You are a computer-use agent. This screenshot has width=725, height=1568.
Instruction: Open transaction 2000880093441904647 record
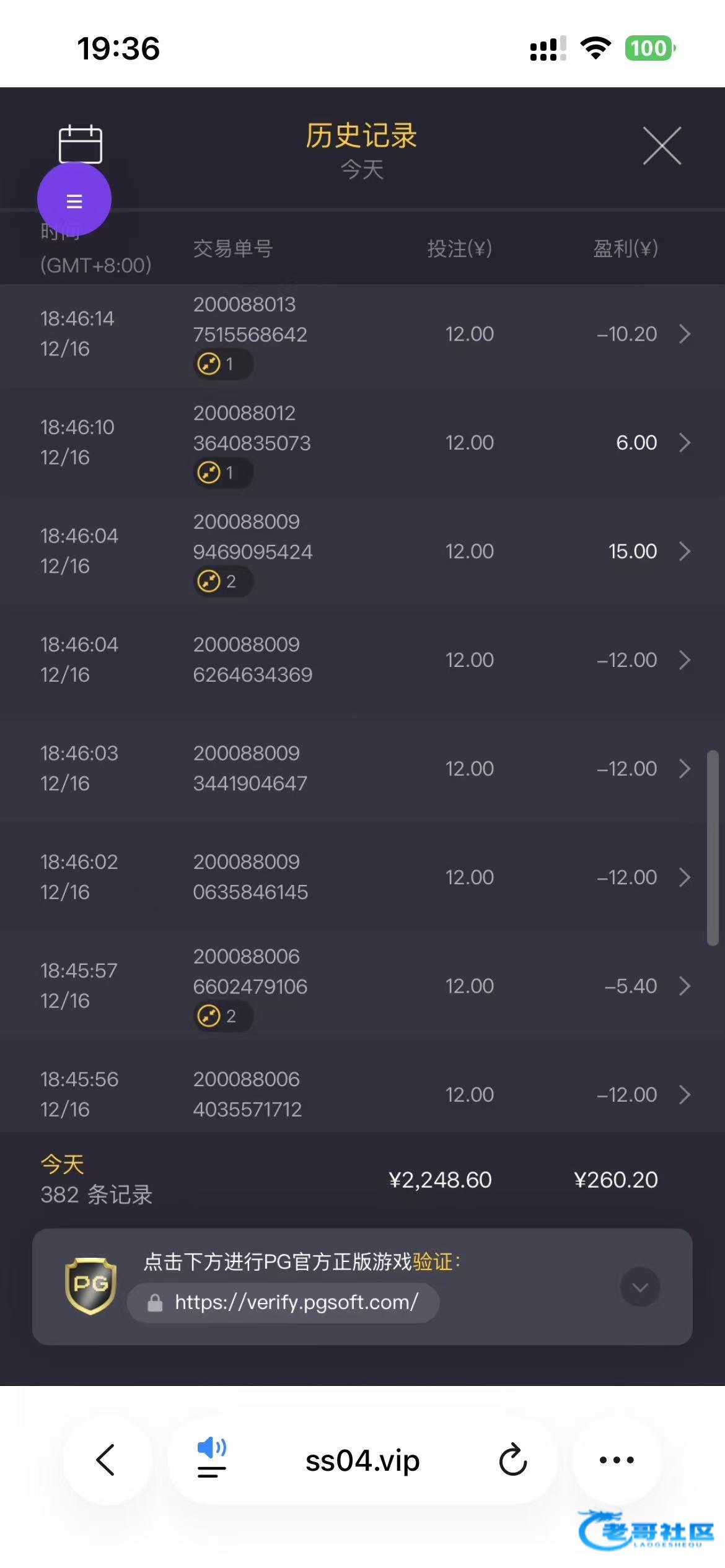click(250, 769)
